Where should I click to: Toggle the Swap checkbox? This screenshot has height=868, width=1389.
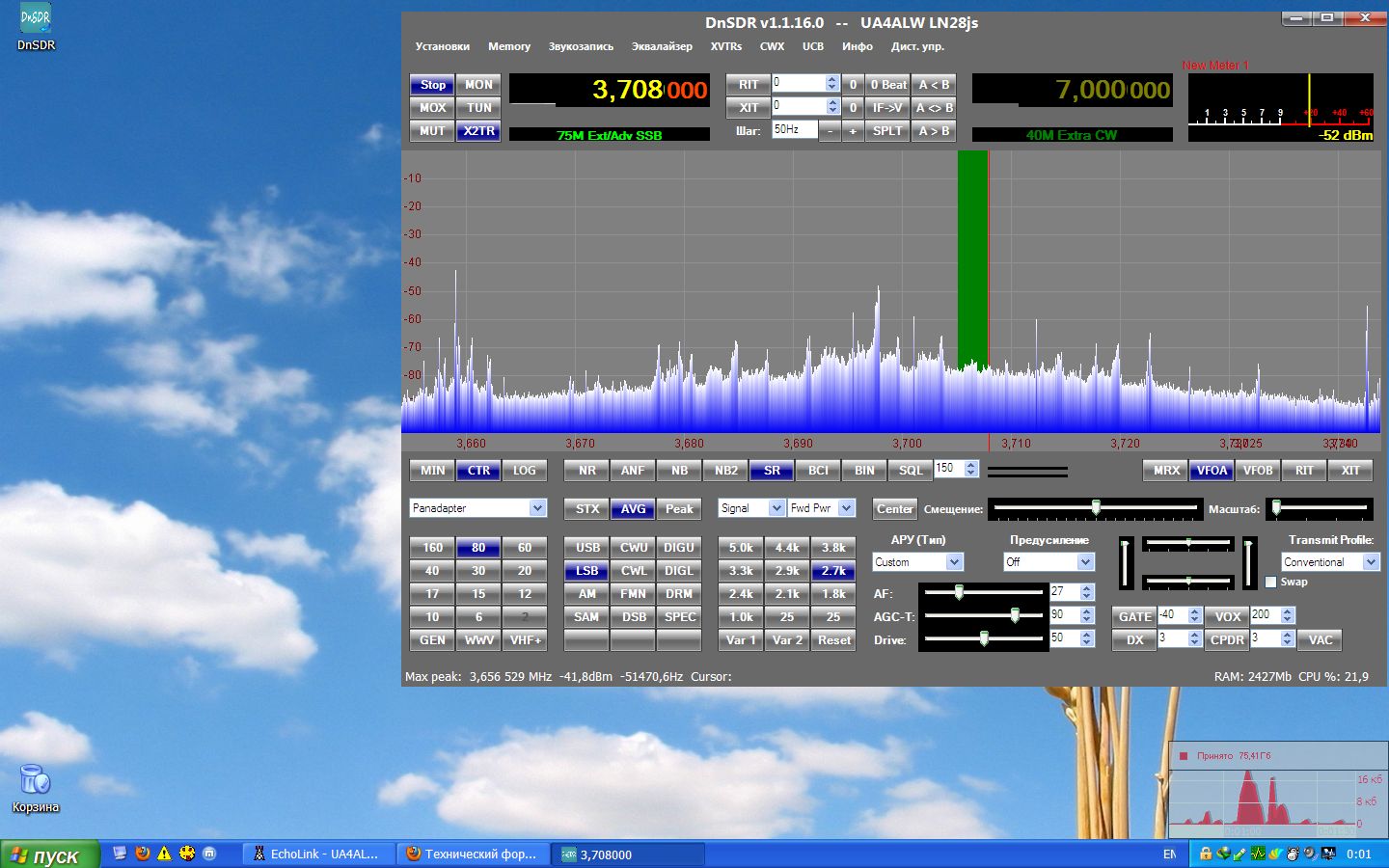[x=1270, y=583]
